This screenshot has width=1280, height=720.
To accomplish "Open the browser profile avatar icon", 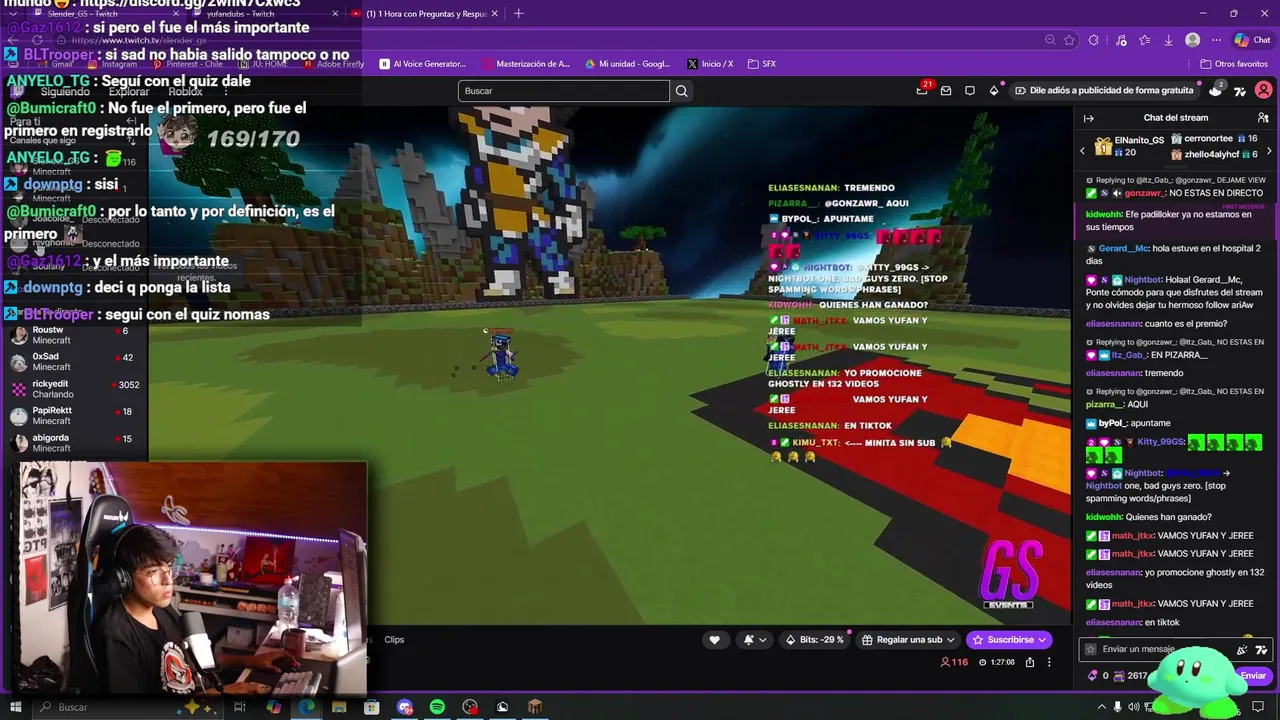I will [1192, 40].
